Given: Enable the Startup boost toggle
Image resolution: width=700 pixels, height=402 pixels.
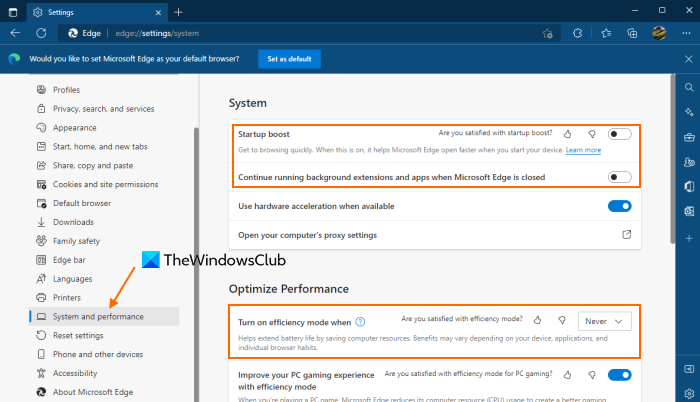Looking at the screenshot, I should pos(620,134).
